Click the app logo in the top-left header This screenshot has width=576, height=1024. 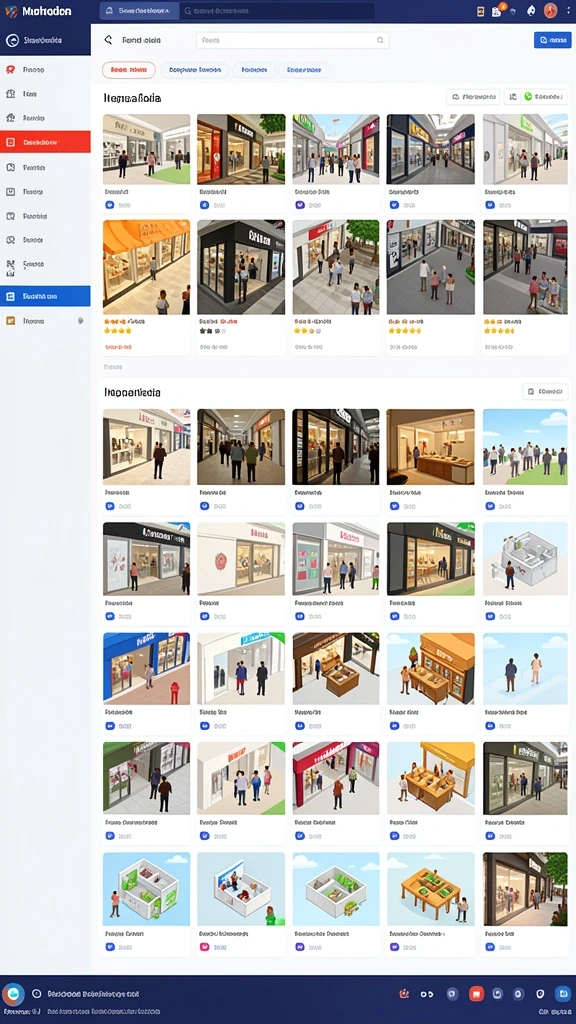(x=10, y=11)
